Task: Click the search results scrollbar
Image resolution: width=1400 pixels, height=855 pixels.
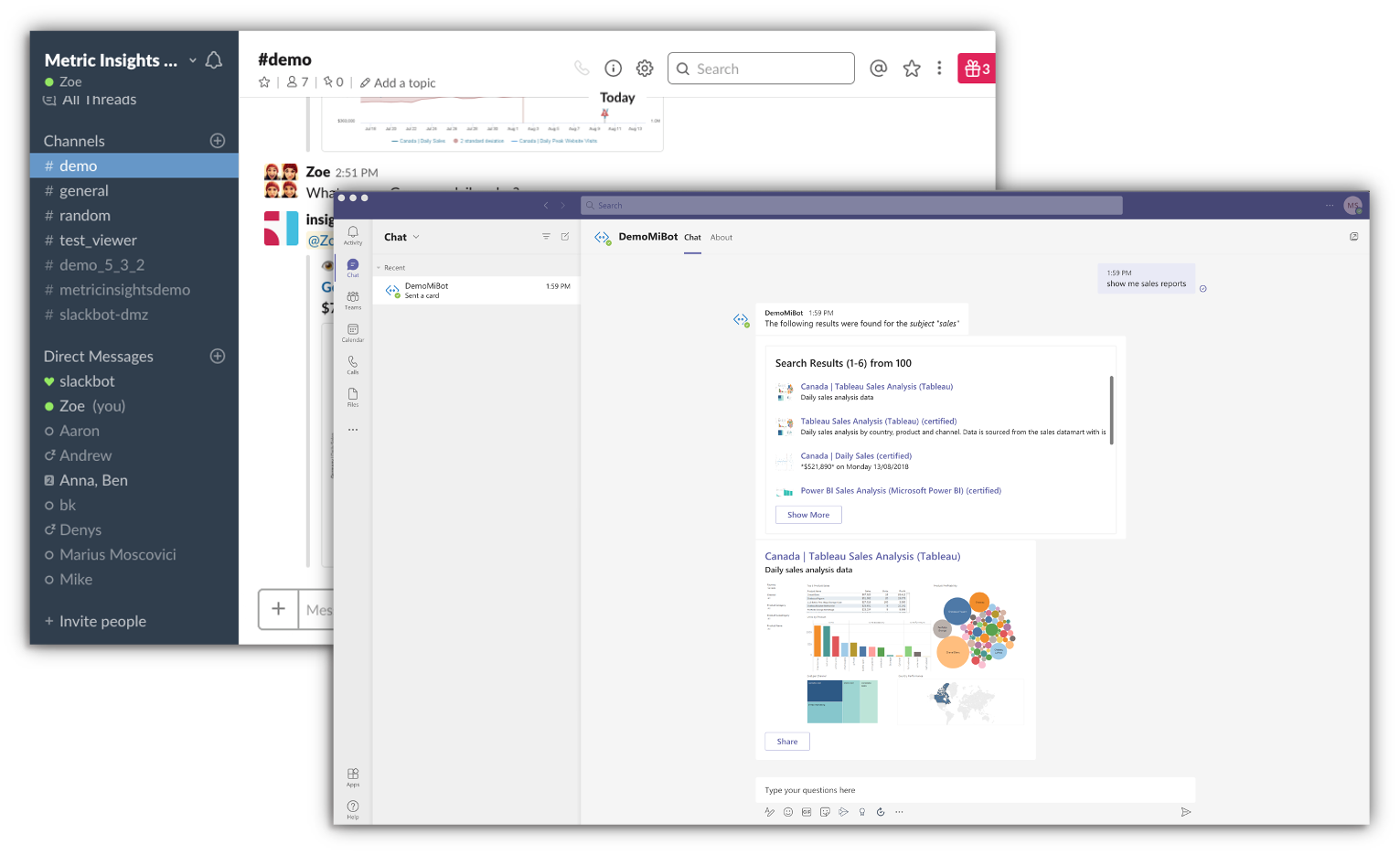Action: [x=1112, y=411]
